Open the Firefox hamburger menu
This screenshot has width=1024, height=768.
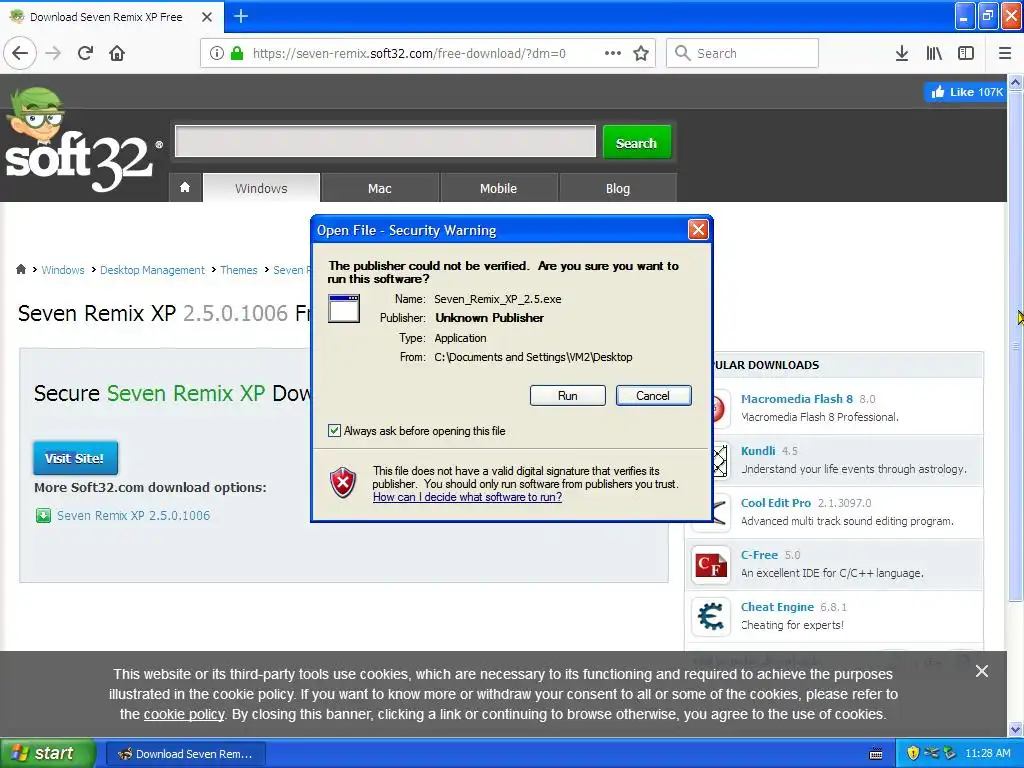pos(1004,53)
